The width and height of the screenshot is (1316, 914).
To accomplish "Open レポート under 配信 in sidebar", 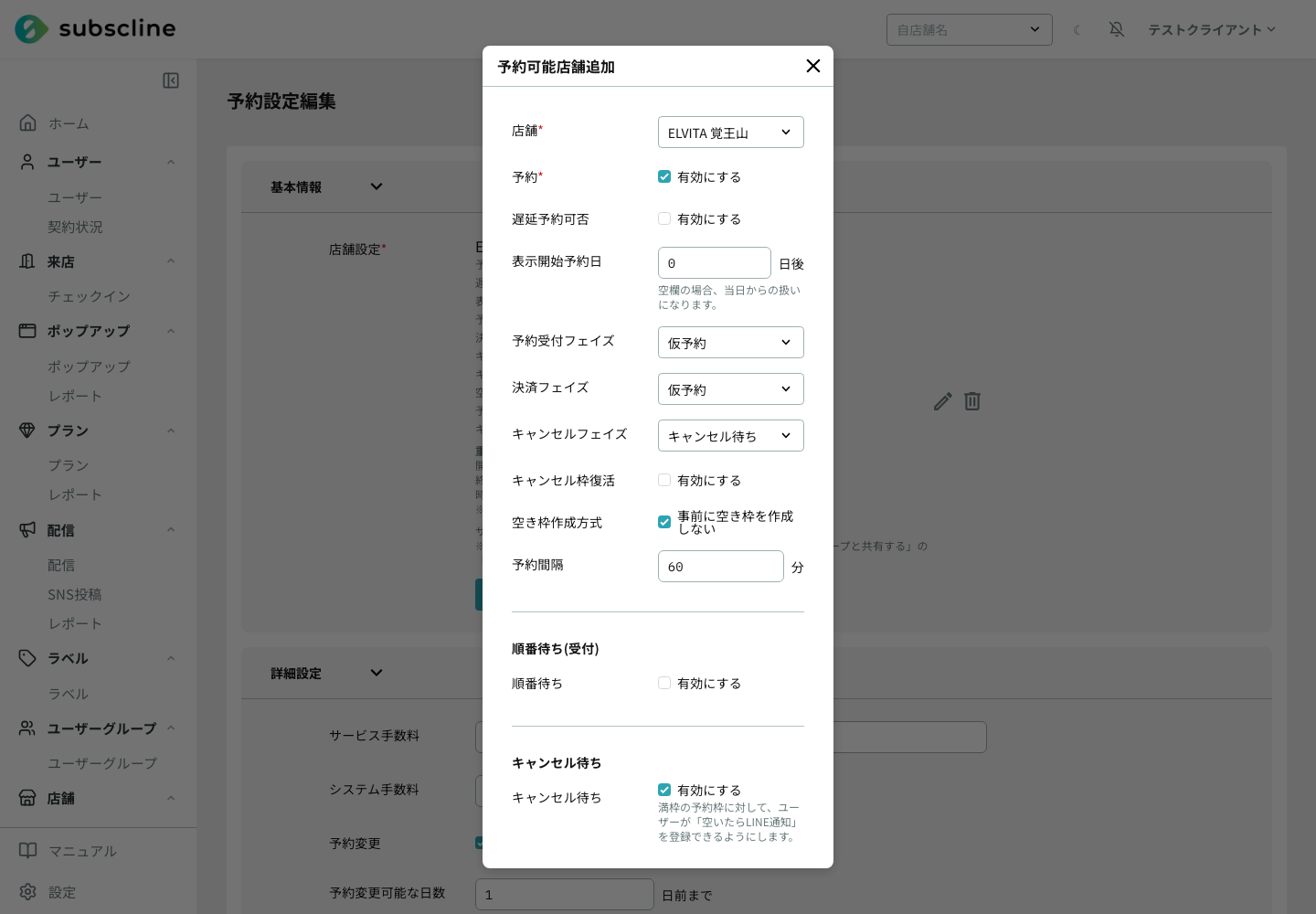I will 75,623.
